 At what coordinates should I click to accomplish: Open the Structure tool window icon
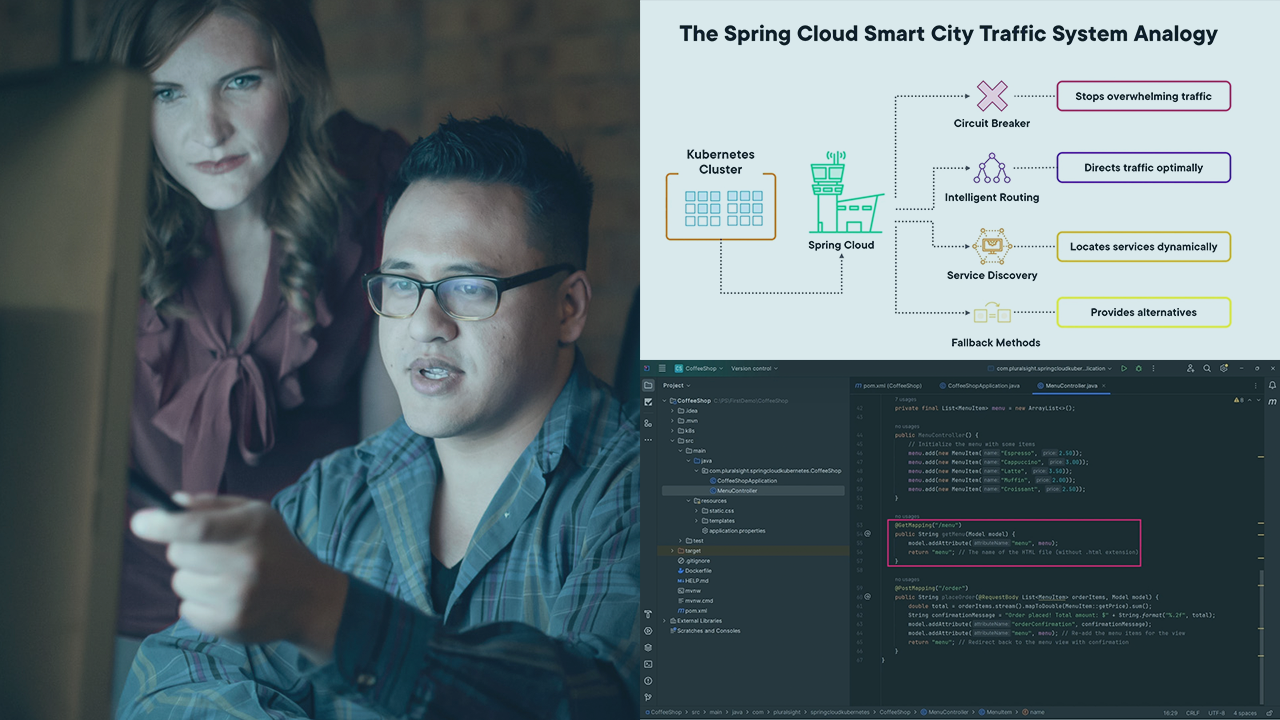(x=648, y=423)
